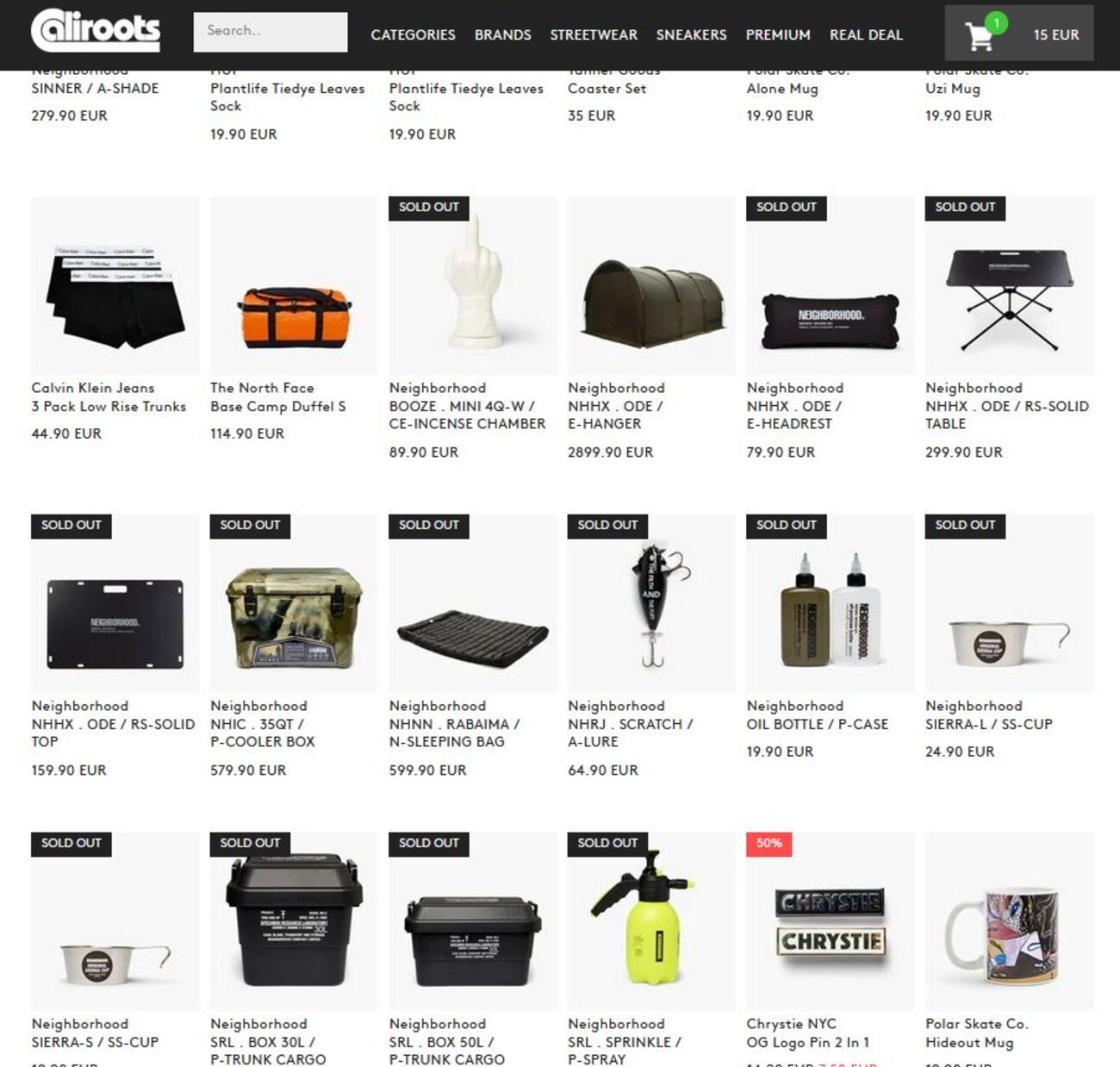The width and height of the screenshot is (1120, 1067).
Task: Click SIERRA-S / SS-CUP title
Action: tap(96, 1042)
